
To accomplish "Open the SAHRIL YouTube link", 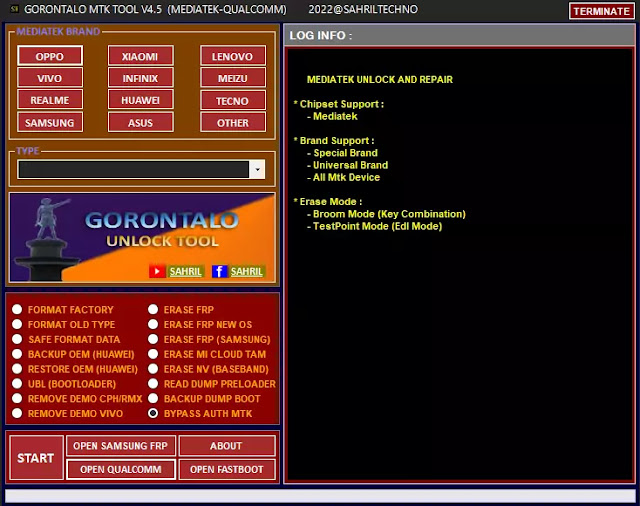I will click(x=186, y=271).
